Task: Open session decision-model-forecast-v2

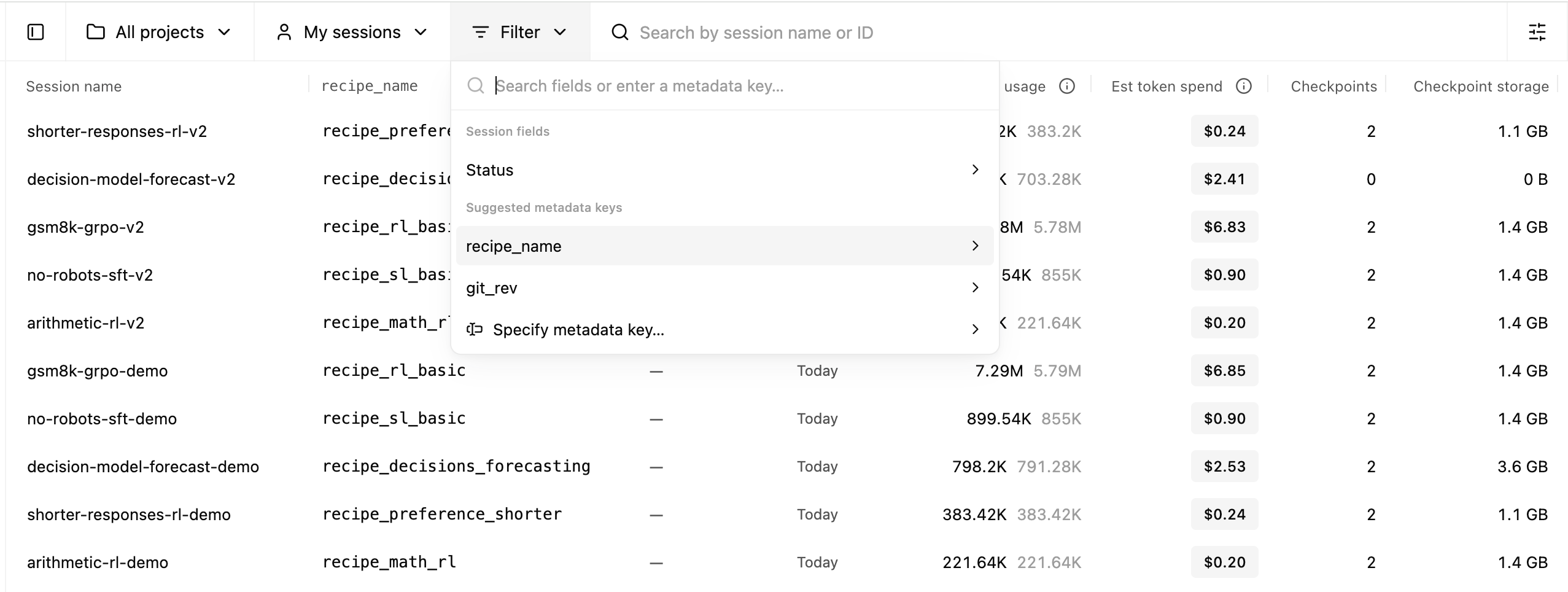Action: (x=131, y=179)
